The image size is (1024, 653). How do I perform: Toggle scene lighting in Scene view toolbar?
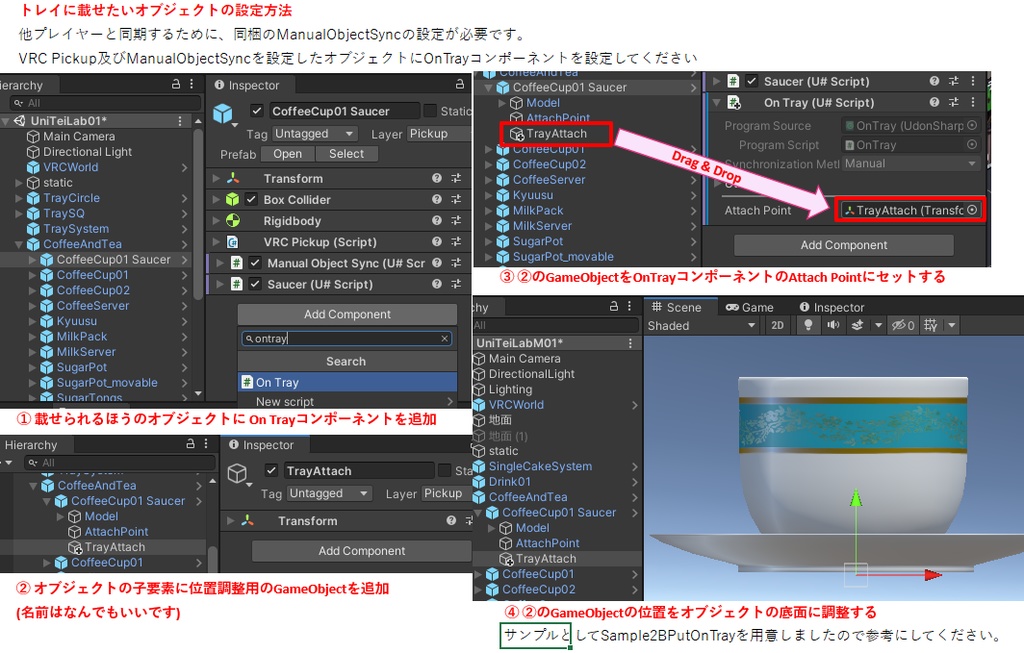809,325
